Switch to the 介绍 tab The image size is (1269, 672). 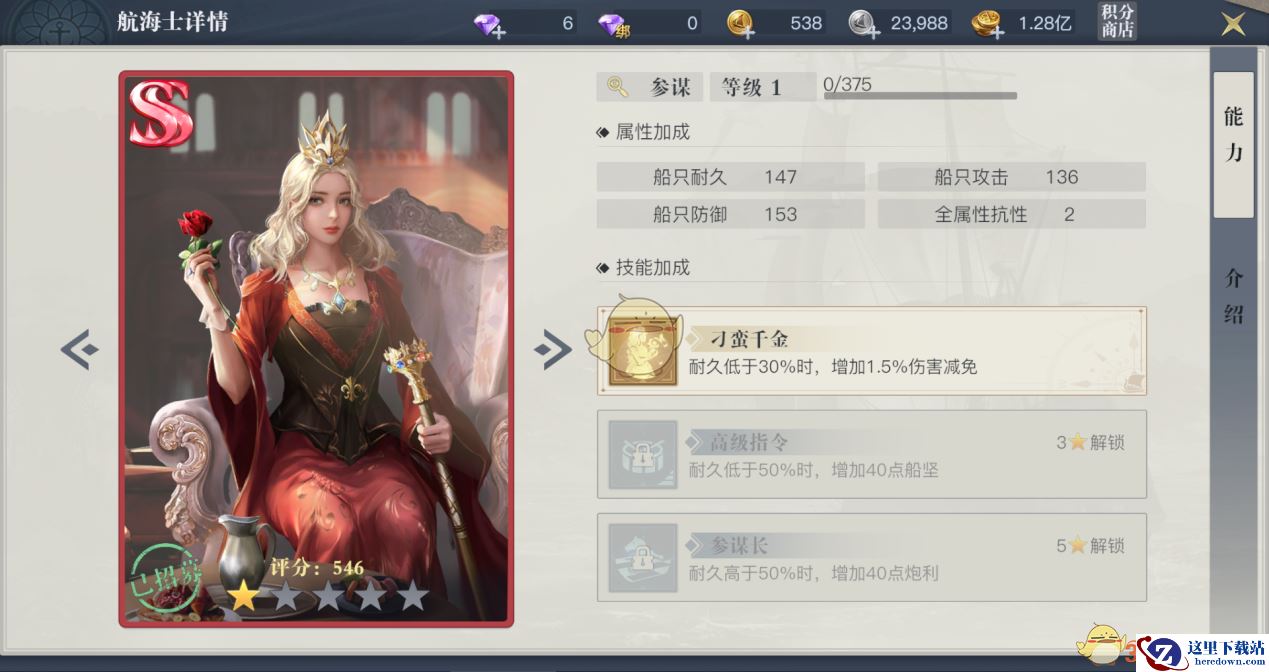click(x=1233, y=297)
